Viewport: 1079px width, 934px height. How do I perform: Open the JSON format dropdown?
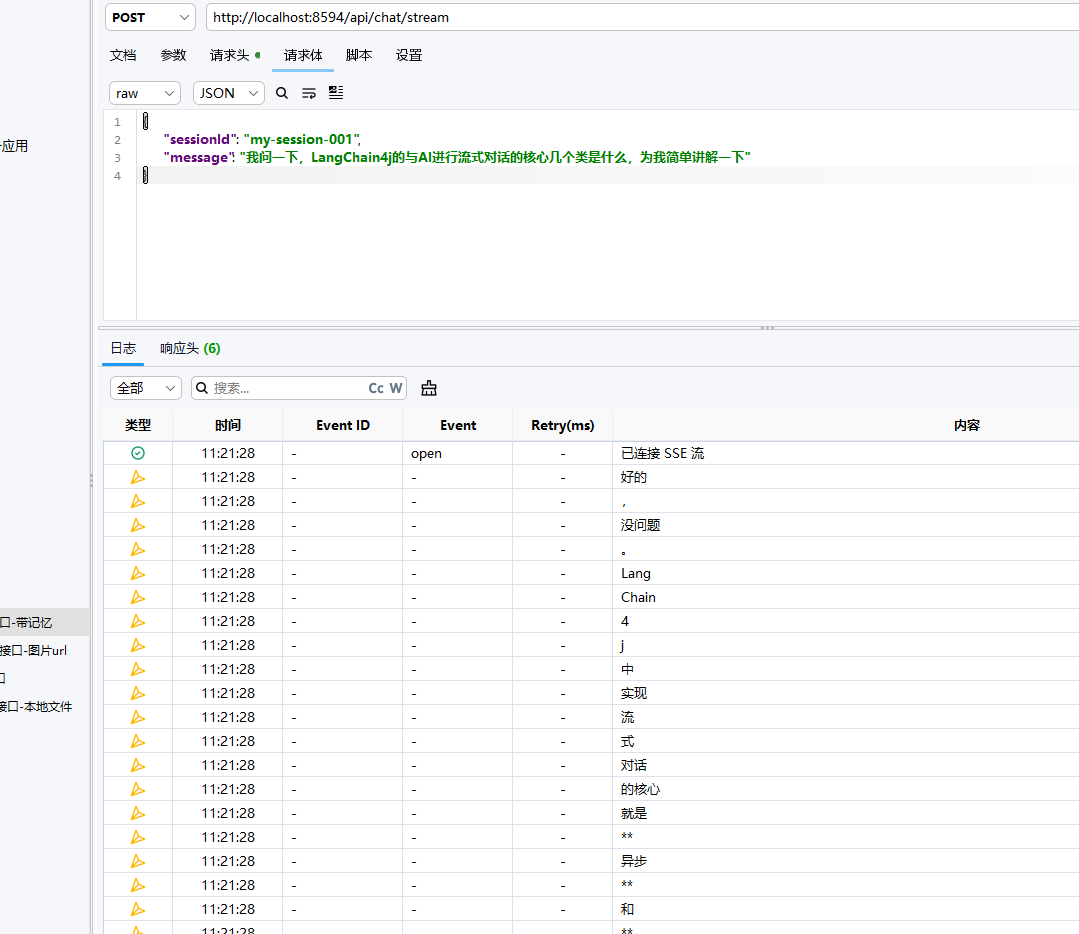[x=229, y=93]
